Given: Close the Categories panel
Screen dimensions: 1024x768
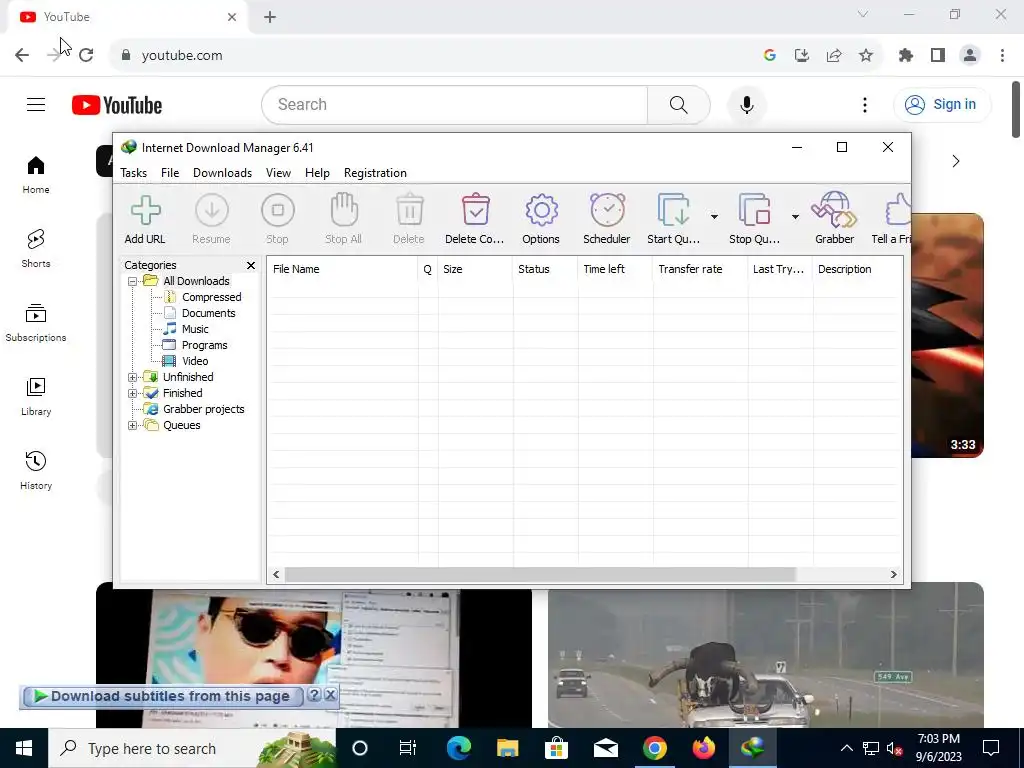Looking at the screenshot, I should pos(251,265).
